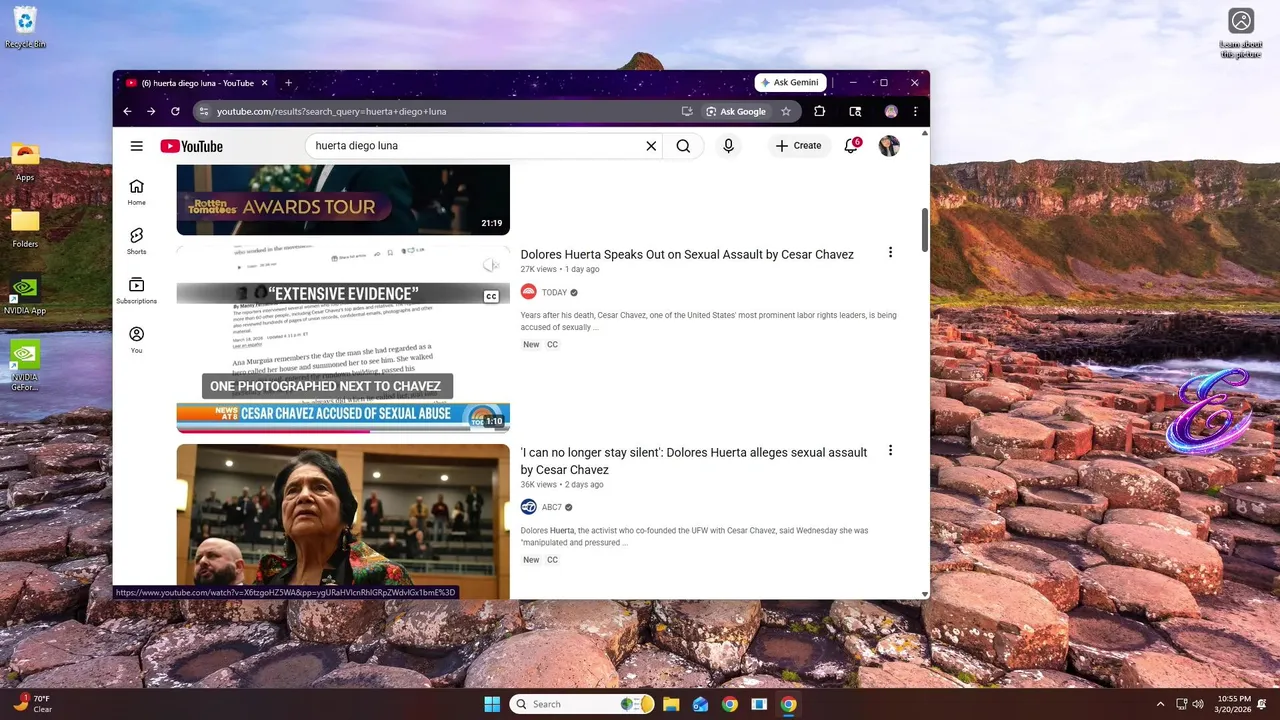Open the YouTube account avatar menu
This screenshot has height=720, width=1280.
(x=889, y=146)
